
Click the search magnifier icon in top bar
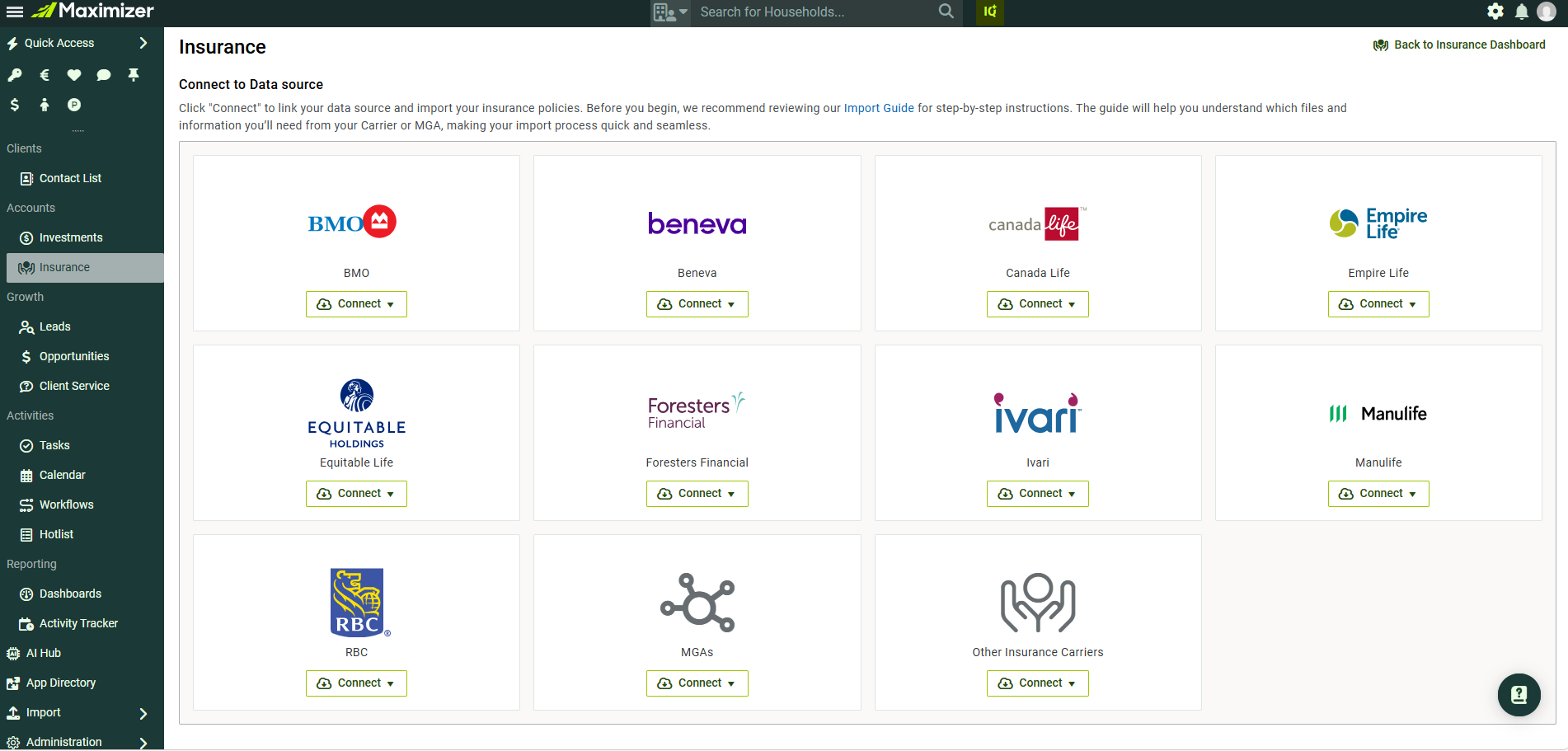point(946,12)
